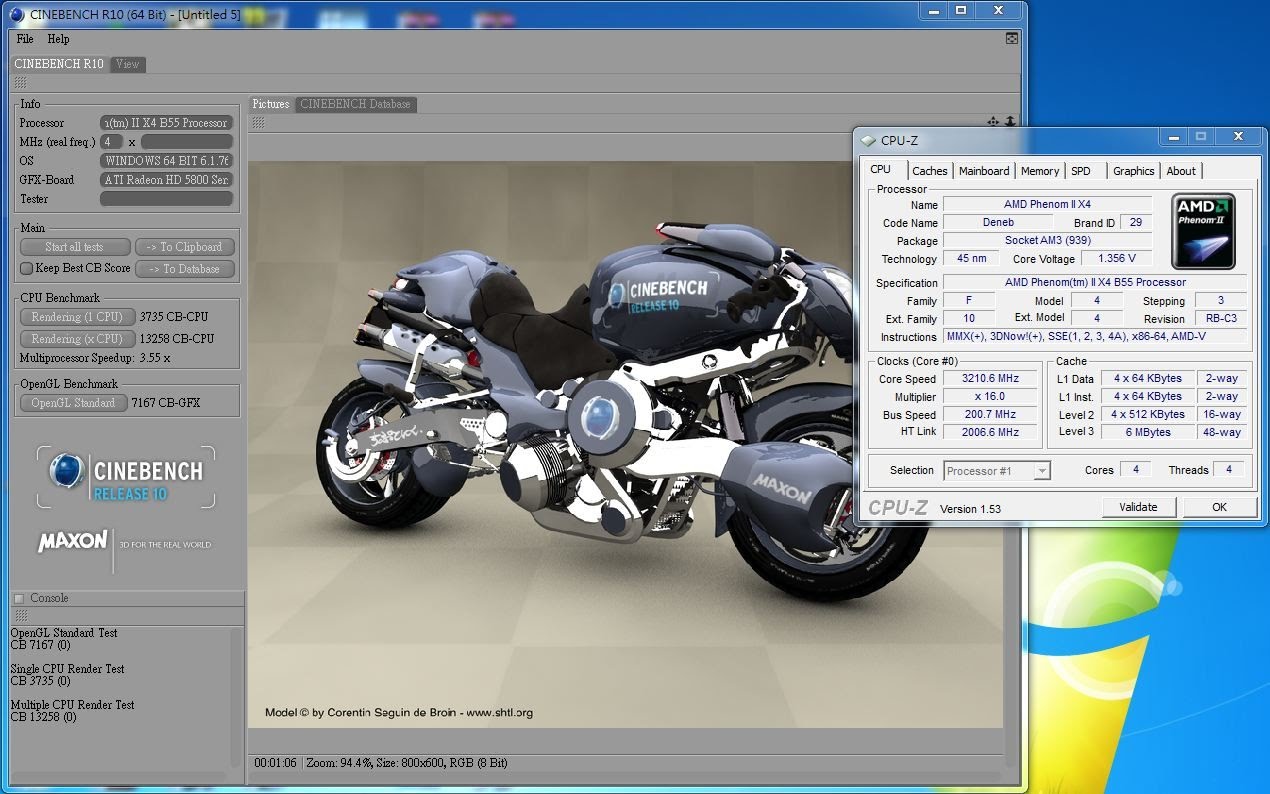Switch to the CINEBENCH Database tab
This screenshot has width=1270, height=794.
355,104
